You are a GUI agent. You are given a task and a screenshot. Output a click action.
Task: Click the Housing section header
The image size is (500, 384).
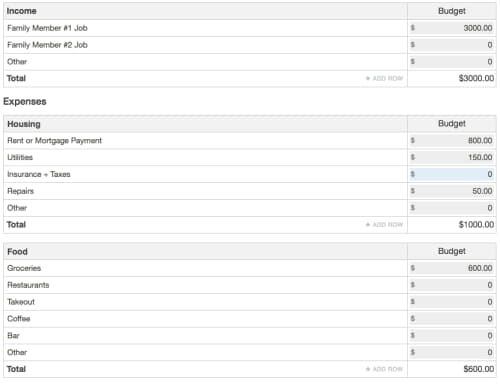(x=24, y=124)
